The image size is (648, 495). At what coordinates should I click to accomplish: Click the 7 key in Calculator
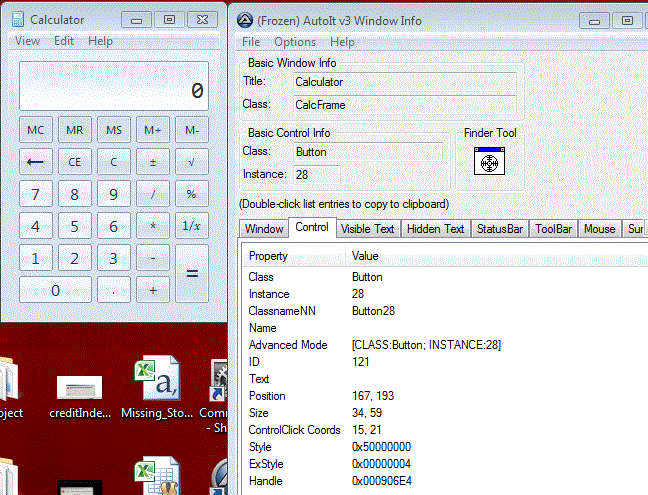tap(36, 193)
